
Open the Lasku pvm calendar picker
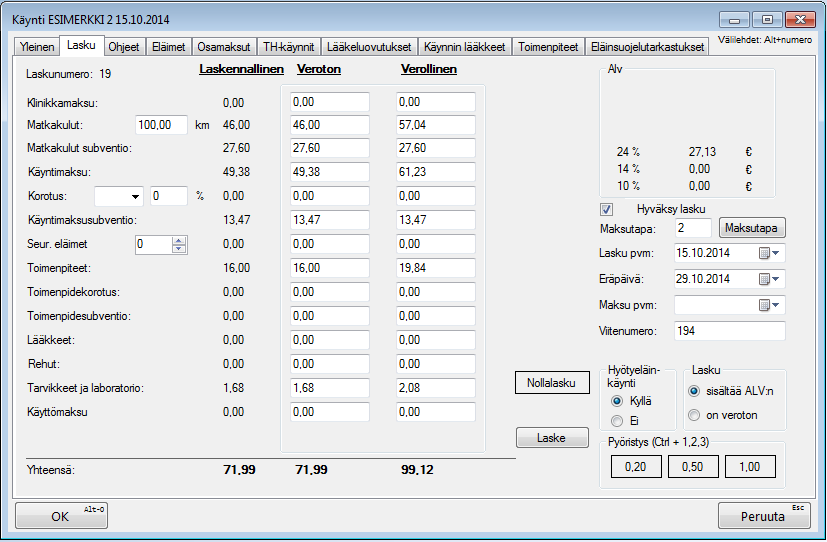(769, 254)
